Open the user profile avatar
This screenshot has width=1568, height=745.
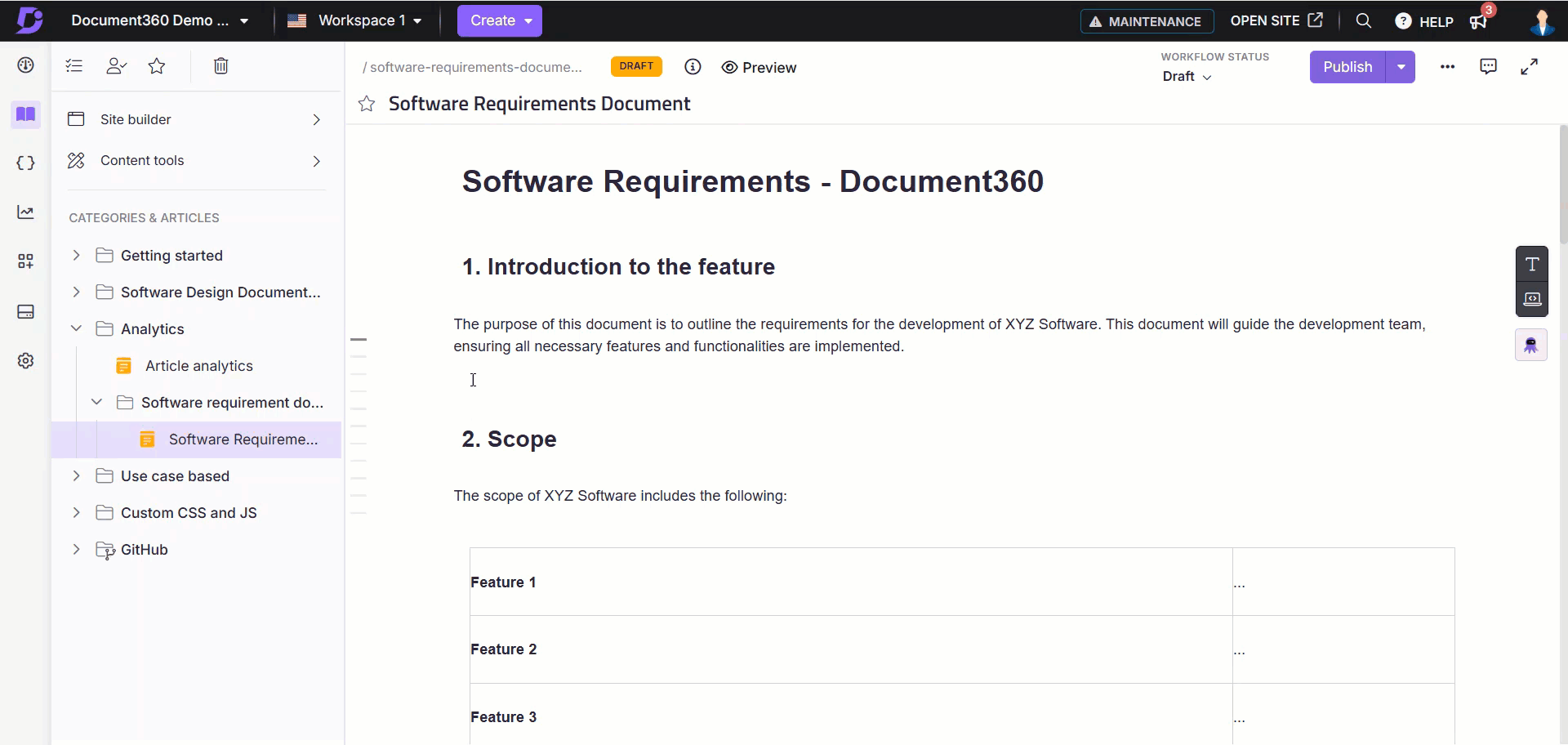(x=1541, y=21)
